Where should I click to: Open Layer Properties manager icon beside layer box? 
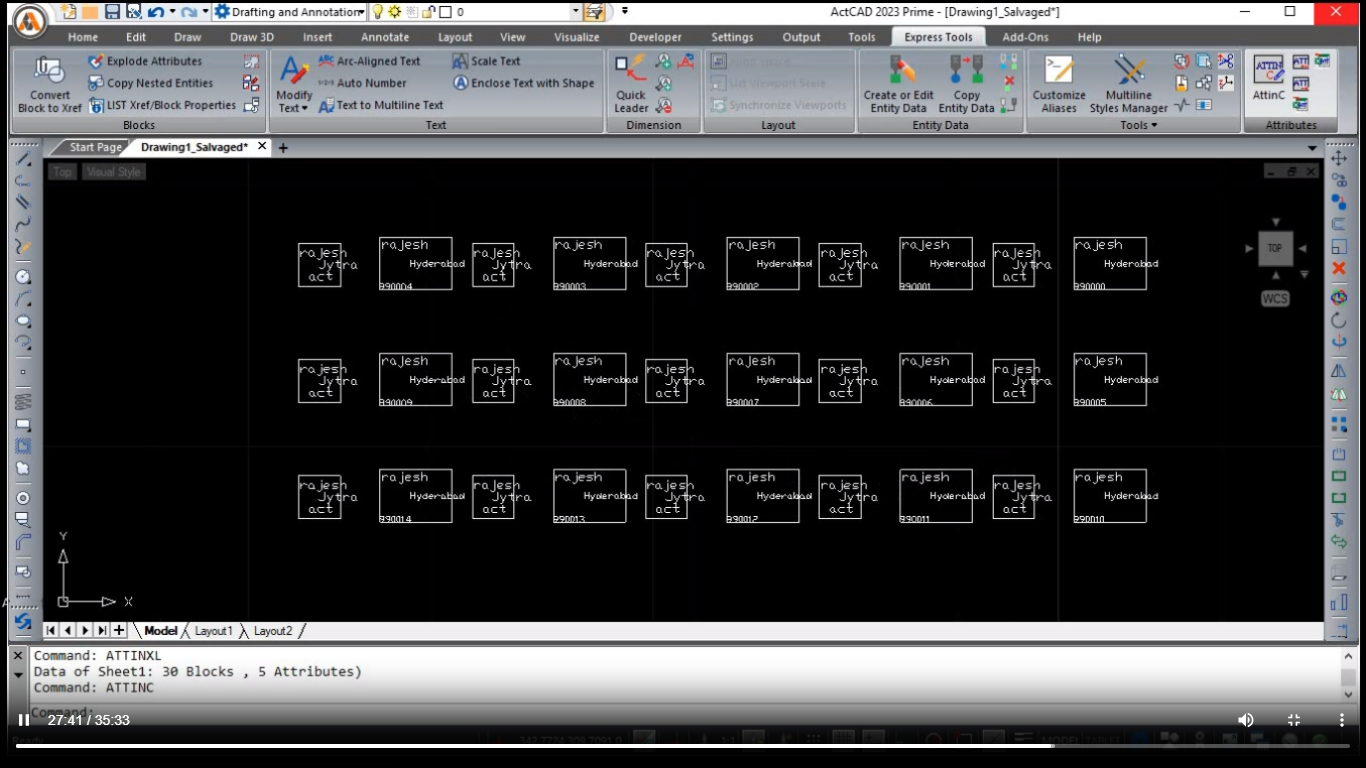594,12
